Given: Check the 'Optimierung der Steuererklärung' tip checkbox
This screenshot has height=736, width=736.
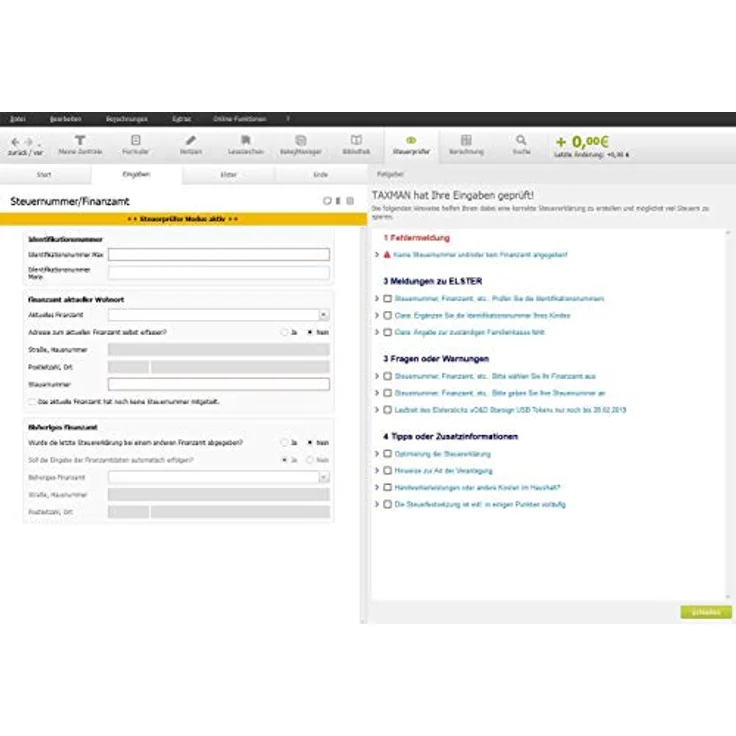Looking at the screenshot, I should 388,453.
